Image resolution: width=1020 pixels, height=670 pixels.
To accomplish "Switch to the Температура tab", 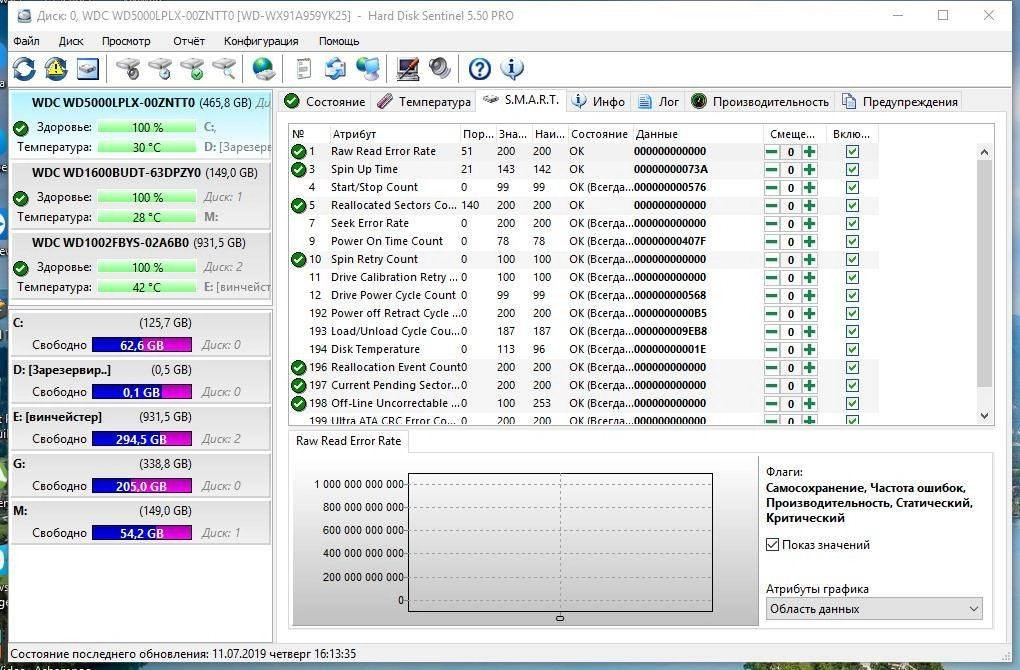I will point(424,101).
